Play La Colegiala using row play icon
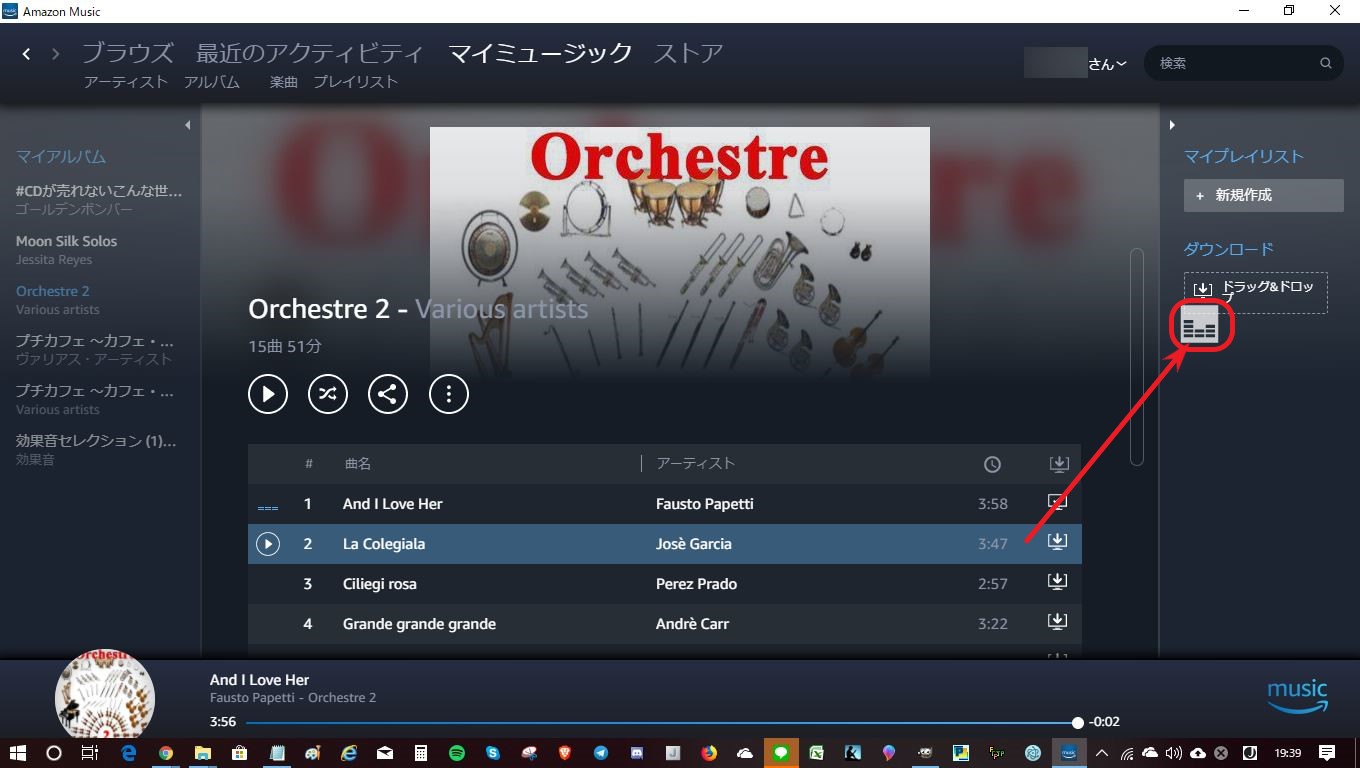The width and height of the screenshot is (1360, 768). tap(268, 544)
